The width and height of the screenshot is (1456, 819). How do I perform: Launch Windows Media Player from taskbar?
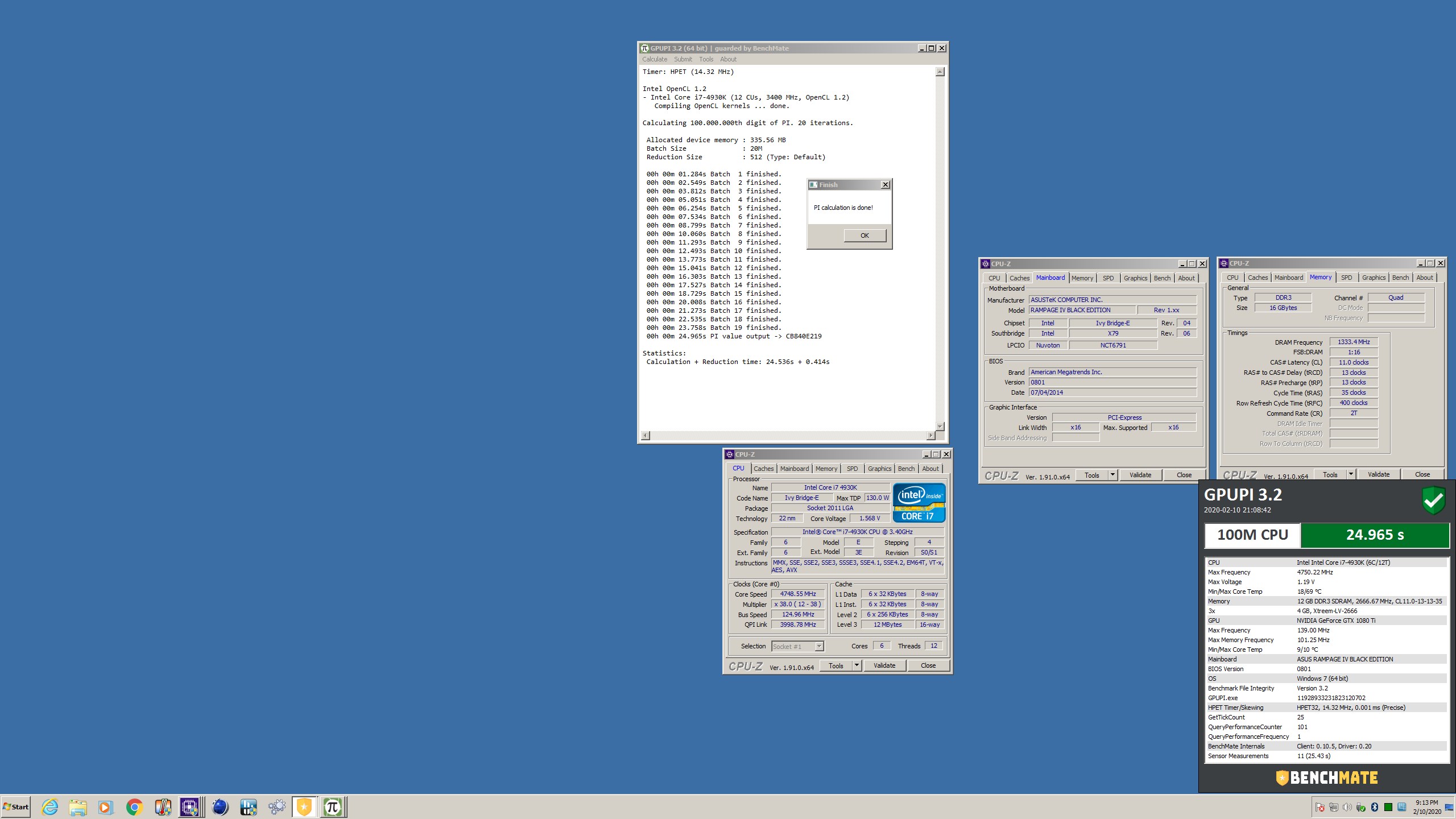105,806
